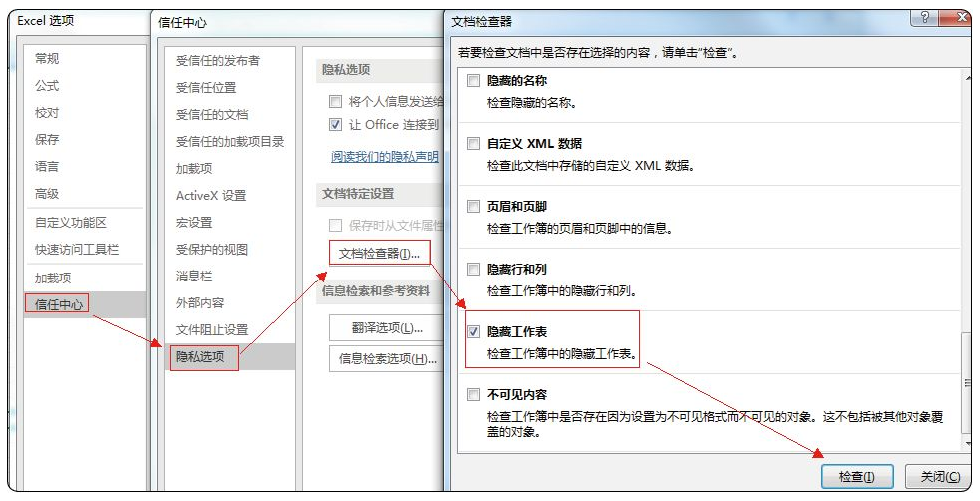Click 检查 button in Document Inspector
This screenshot has height=501, width=980.
[857, 477]
